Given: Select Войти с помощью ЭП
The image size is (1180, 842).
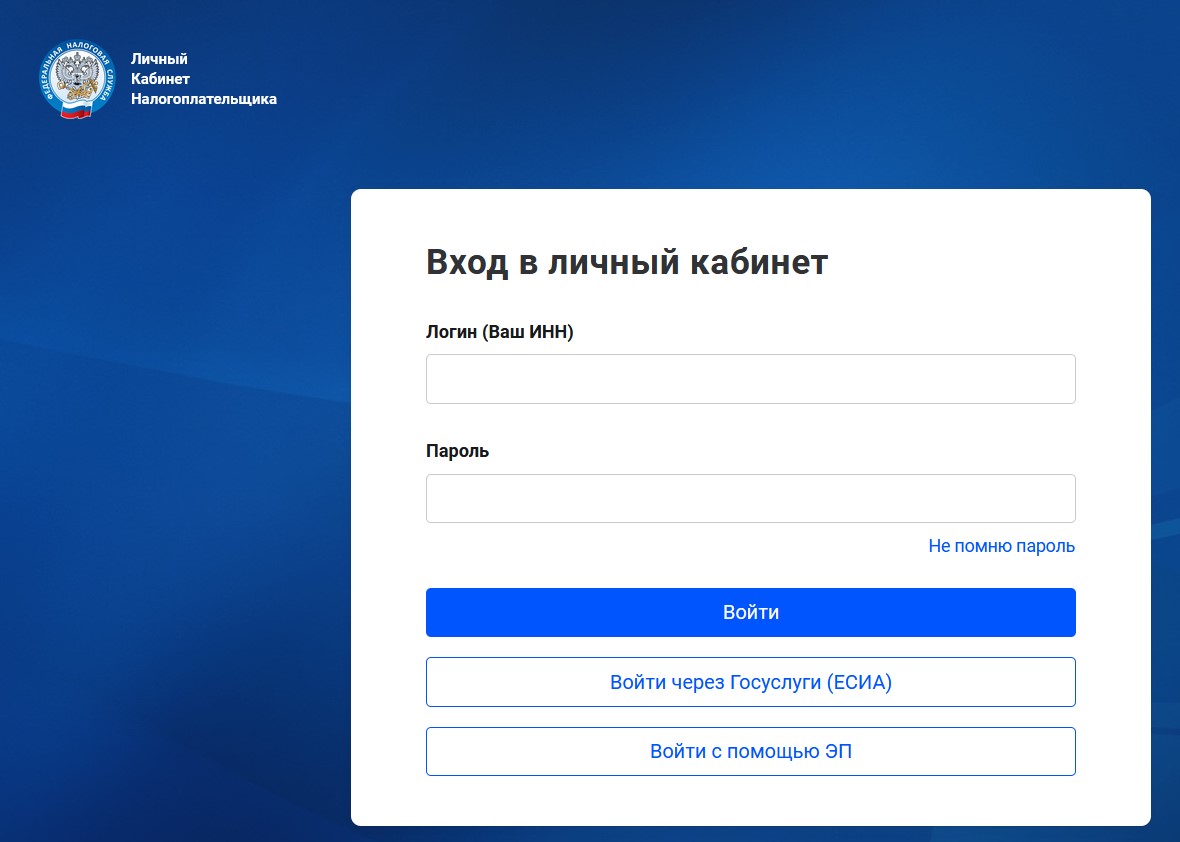Looking at the screenshot, I should 750,751.
